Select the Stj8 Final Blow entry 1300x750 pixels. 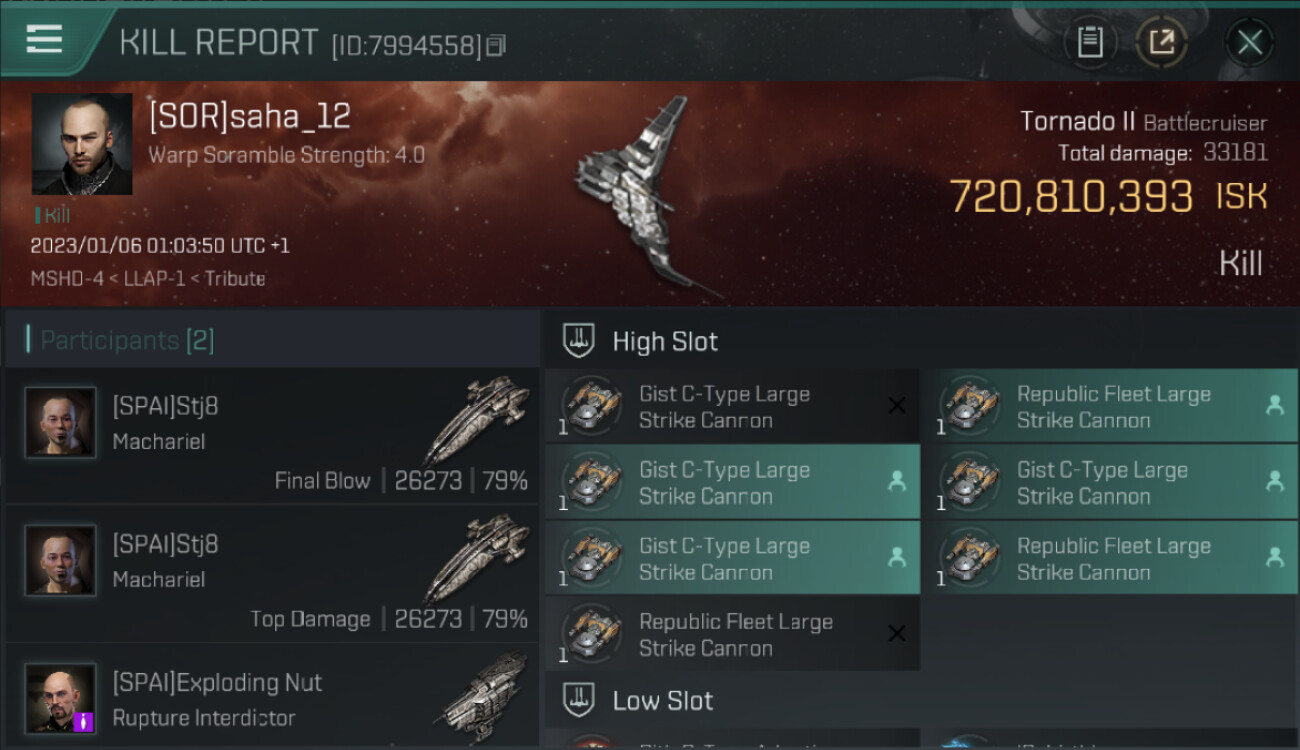pyautogui.click(x=272, y=436)
